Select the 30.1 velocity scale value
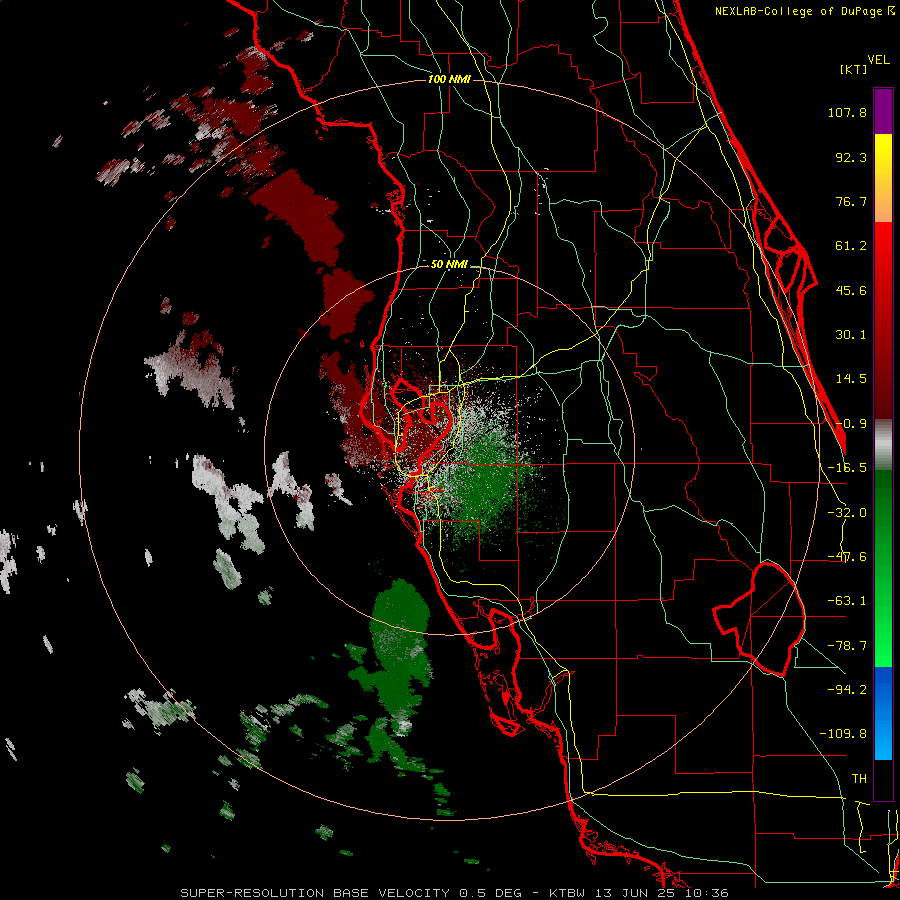900x900 pixels. click(851, 335)
